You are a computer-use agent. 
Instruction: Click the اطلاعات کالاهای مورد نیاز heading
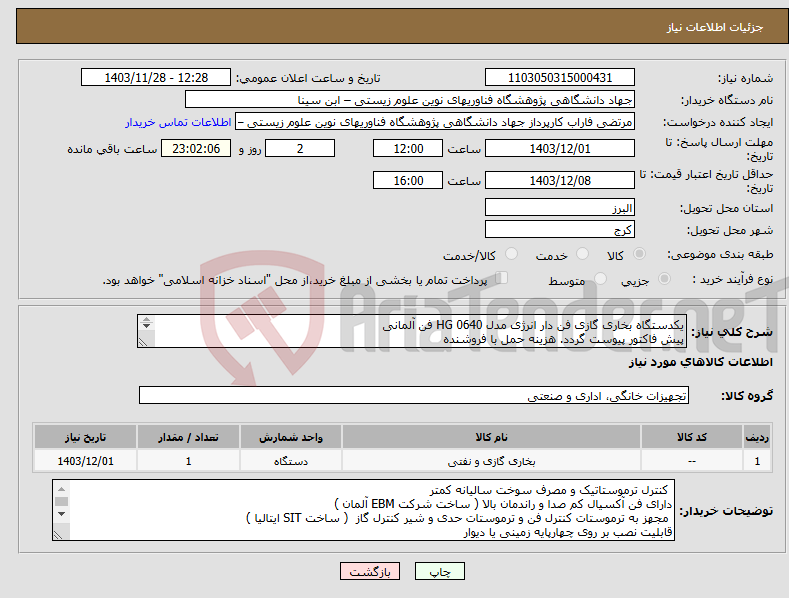click(700, 362)
